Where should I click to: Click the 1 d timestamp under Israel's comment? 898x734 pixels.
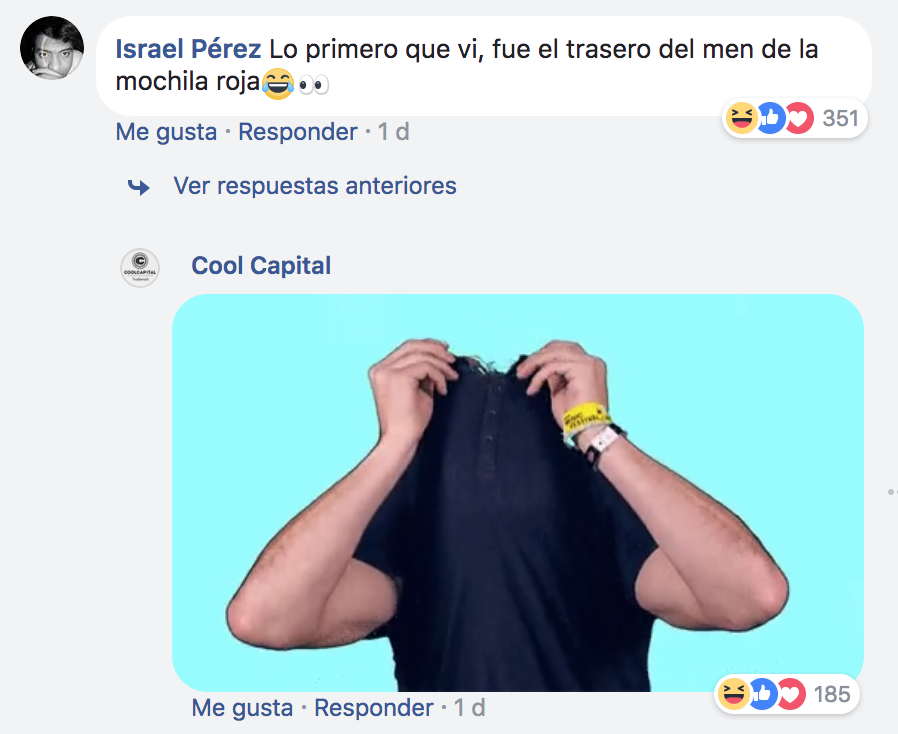point(393,132)
